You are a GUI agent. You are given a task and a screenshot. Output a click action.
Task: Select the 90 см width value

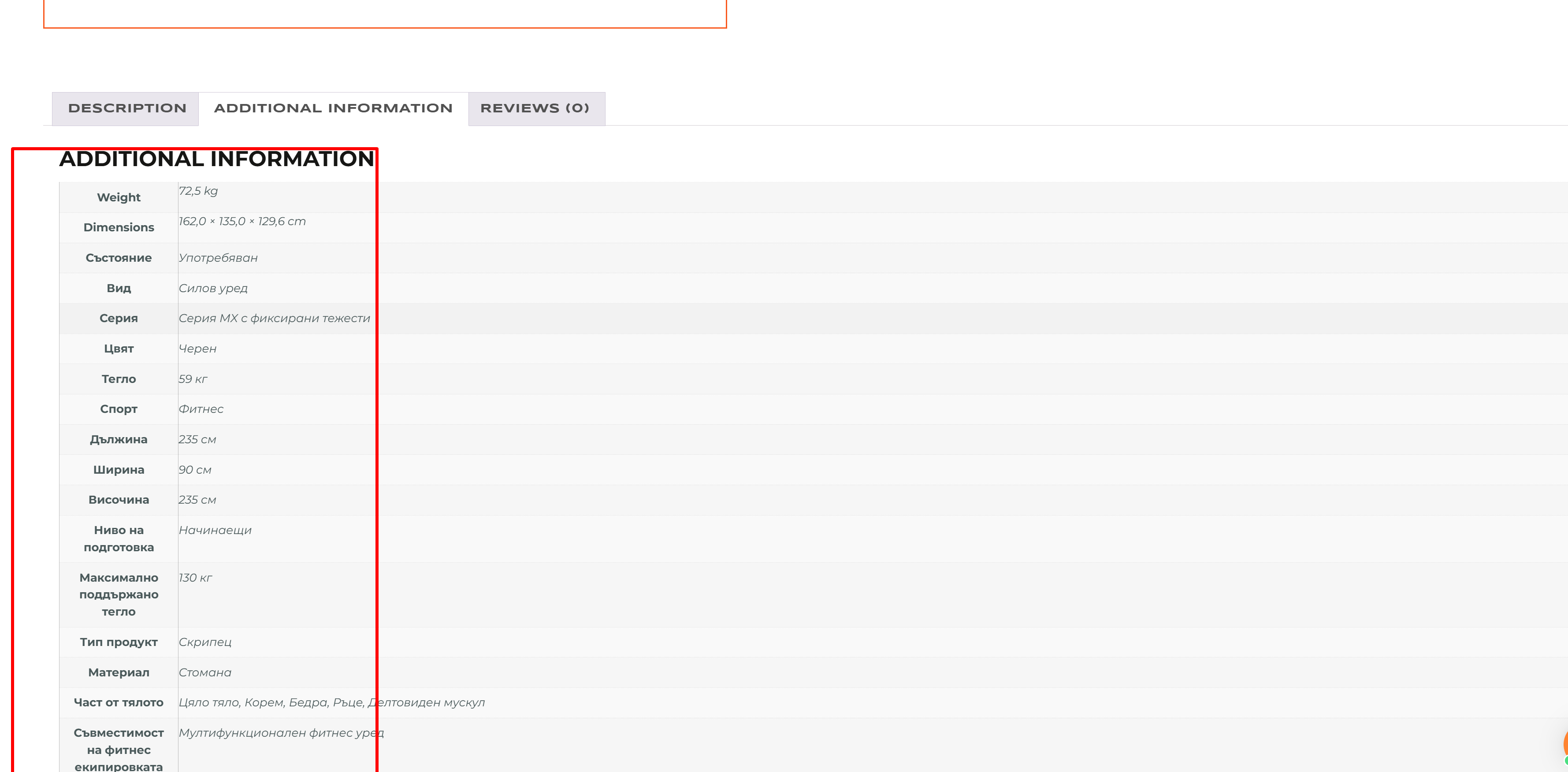195,469
